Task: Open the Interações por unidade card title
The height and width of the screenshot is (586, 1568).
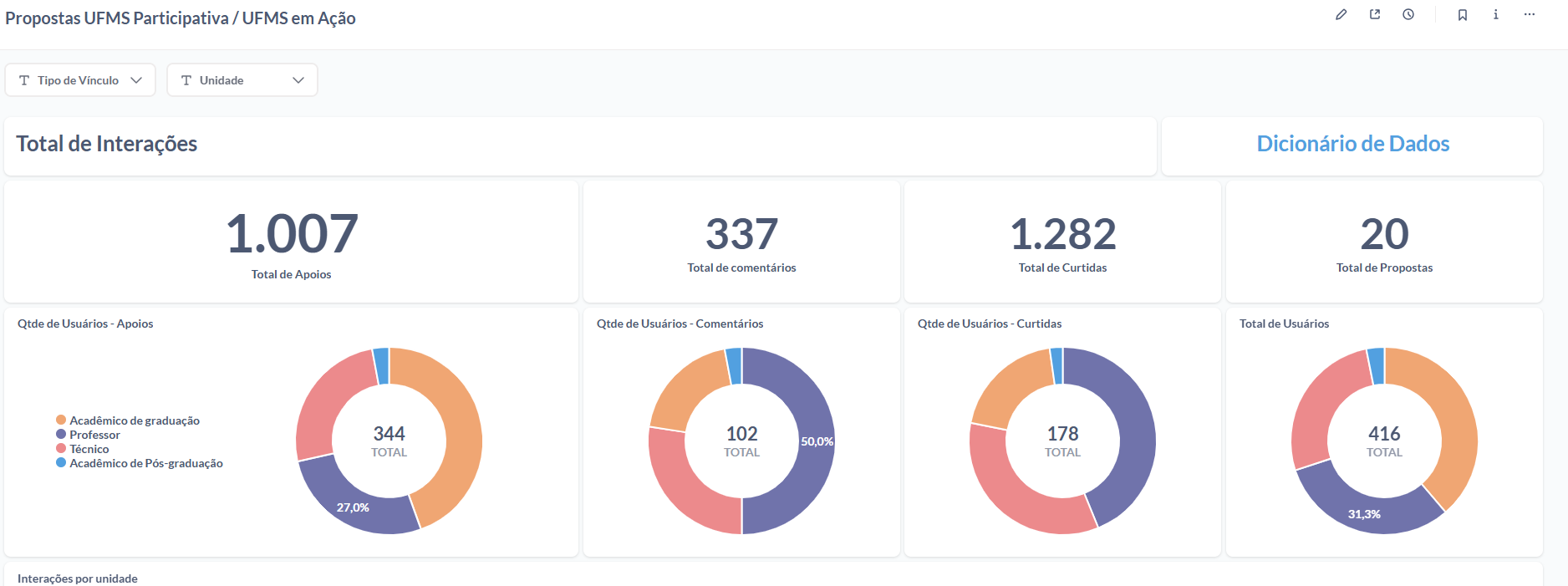Action: coord(78,578)
